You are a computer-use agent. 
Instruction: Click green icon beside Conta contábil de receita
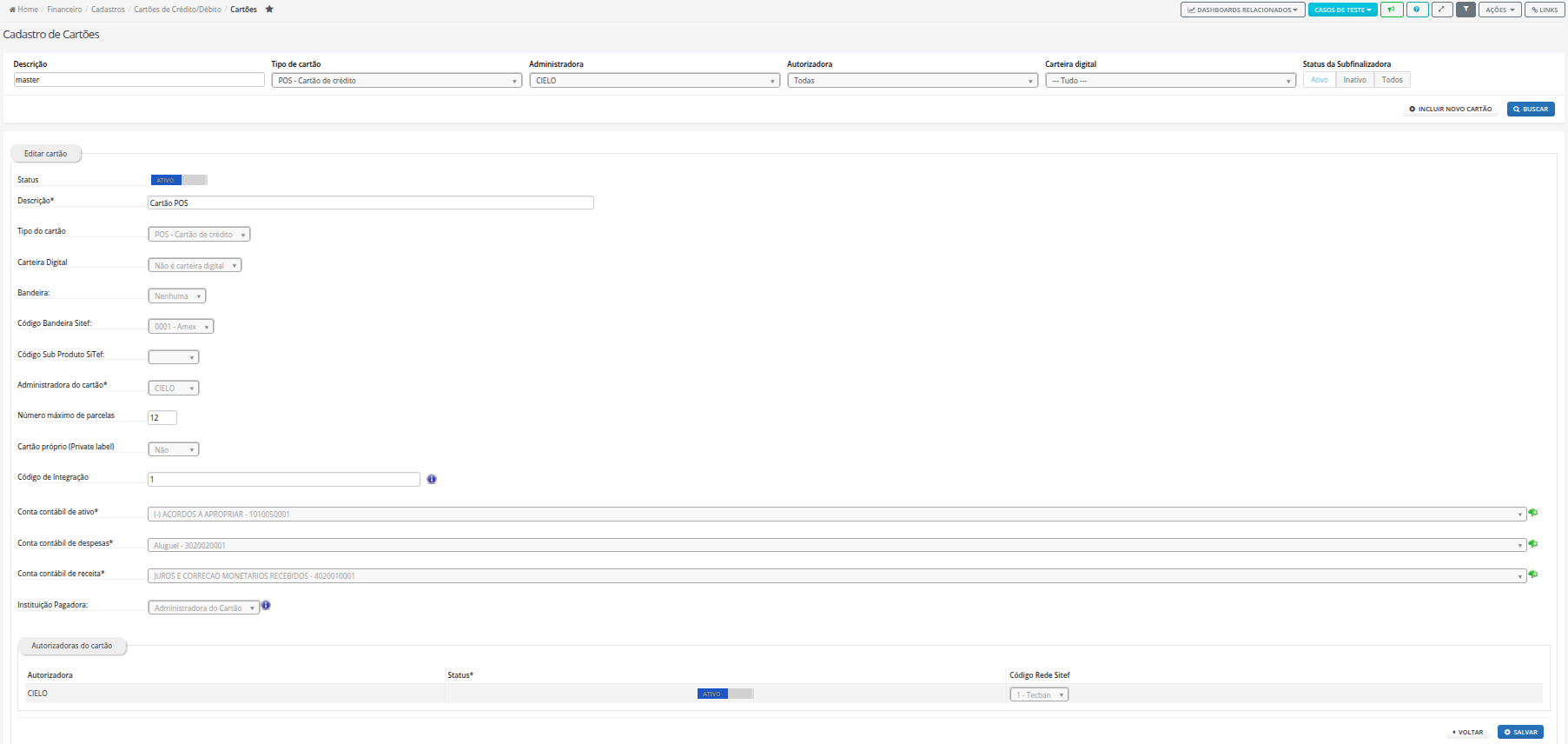1533,575
